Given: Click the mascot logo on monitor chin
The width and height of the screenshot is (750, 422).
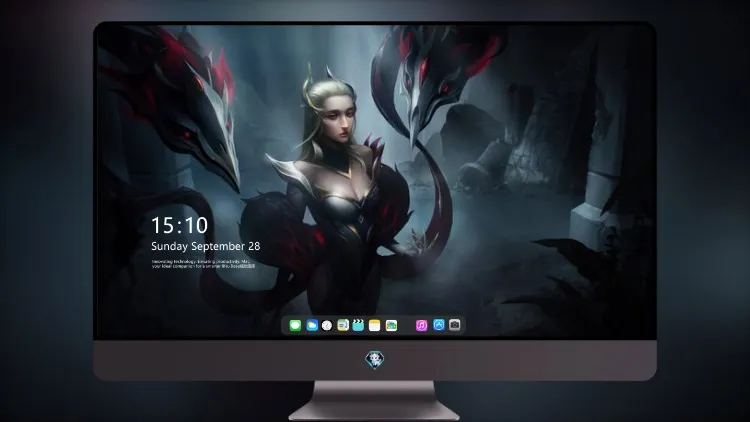Looking at the screenshot, I should [x=375, y=360].
